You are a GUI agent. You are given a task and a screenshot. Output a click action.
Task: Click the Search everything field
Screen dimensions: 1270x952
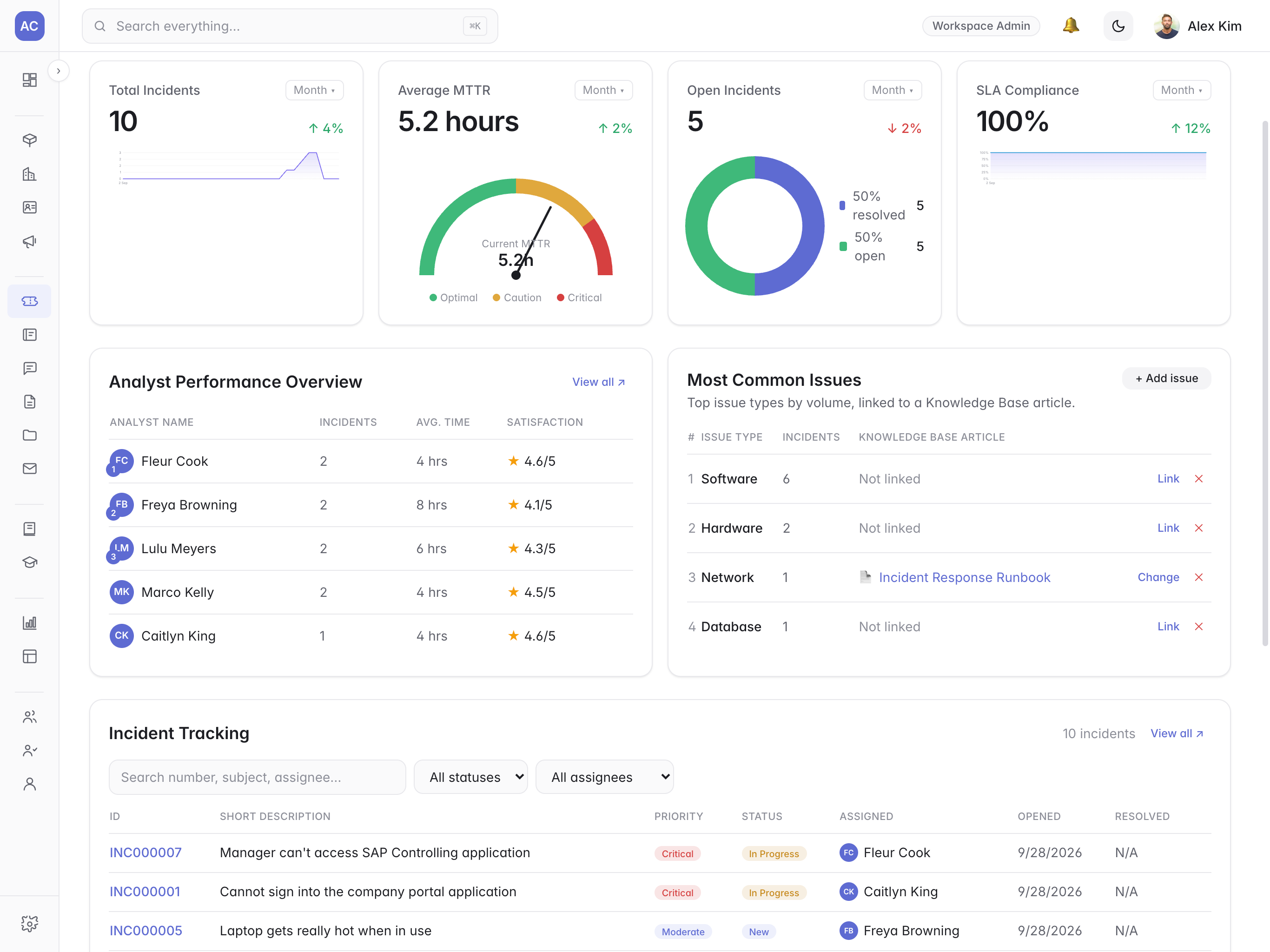(x=290, y=26)
